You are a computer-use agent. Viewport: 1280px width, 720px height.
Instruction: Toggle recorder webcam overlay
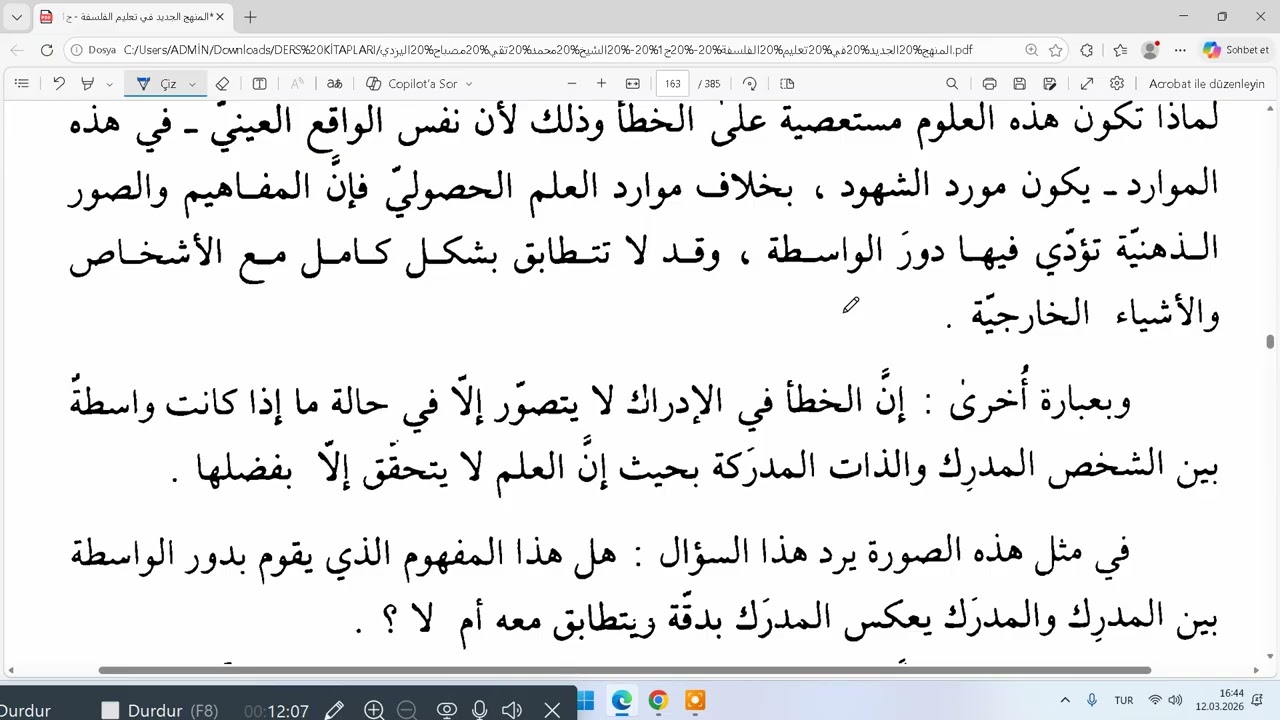tap(447, 710)
